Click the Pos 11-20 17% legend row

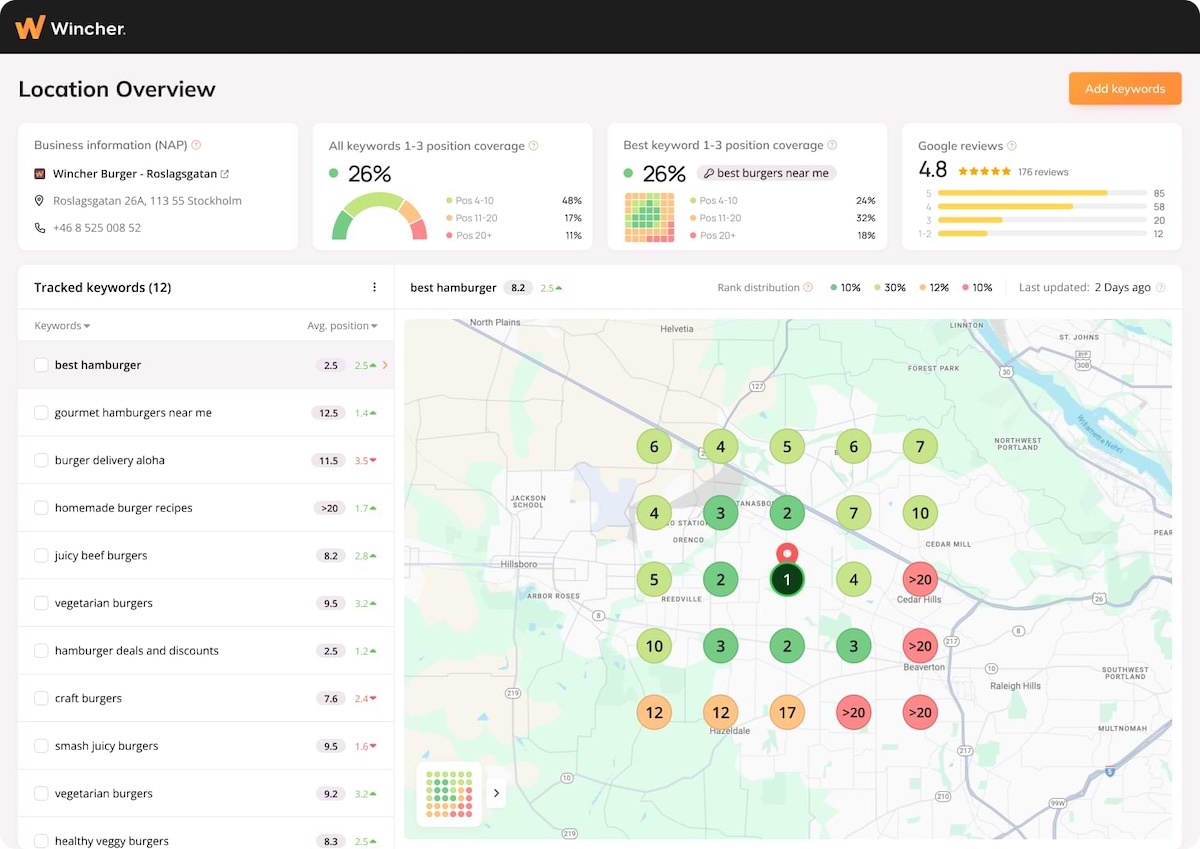pyautogui.click(x=514, y=218)
